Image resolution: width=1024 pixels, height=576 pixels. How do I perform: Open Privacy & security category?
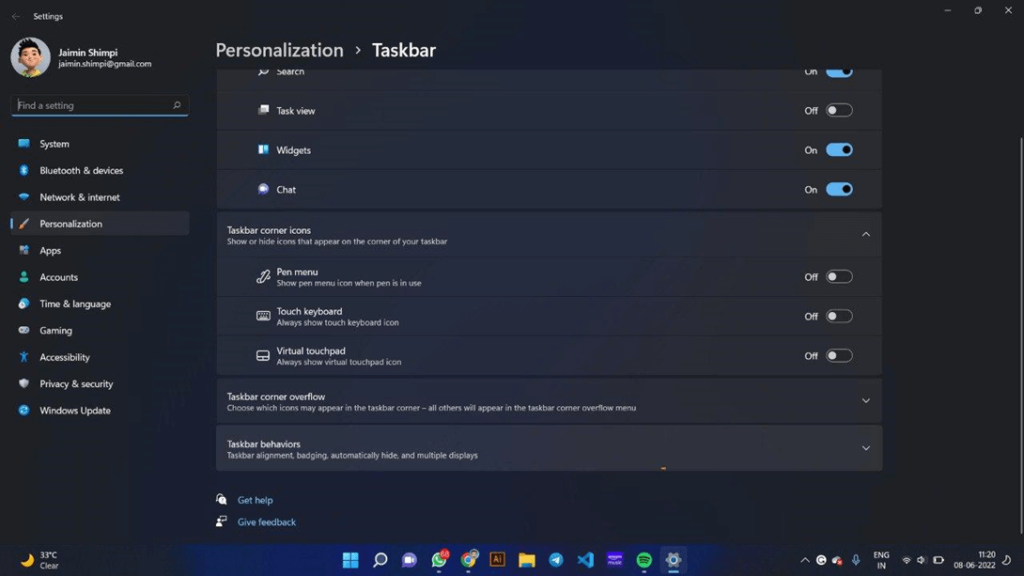click(x=100, y=384)
